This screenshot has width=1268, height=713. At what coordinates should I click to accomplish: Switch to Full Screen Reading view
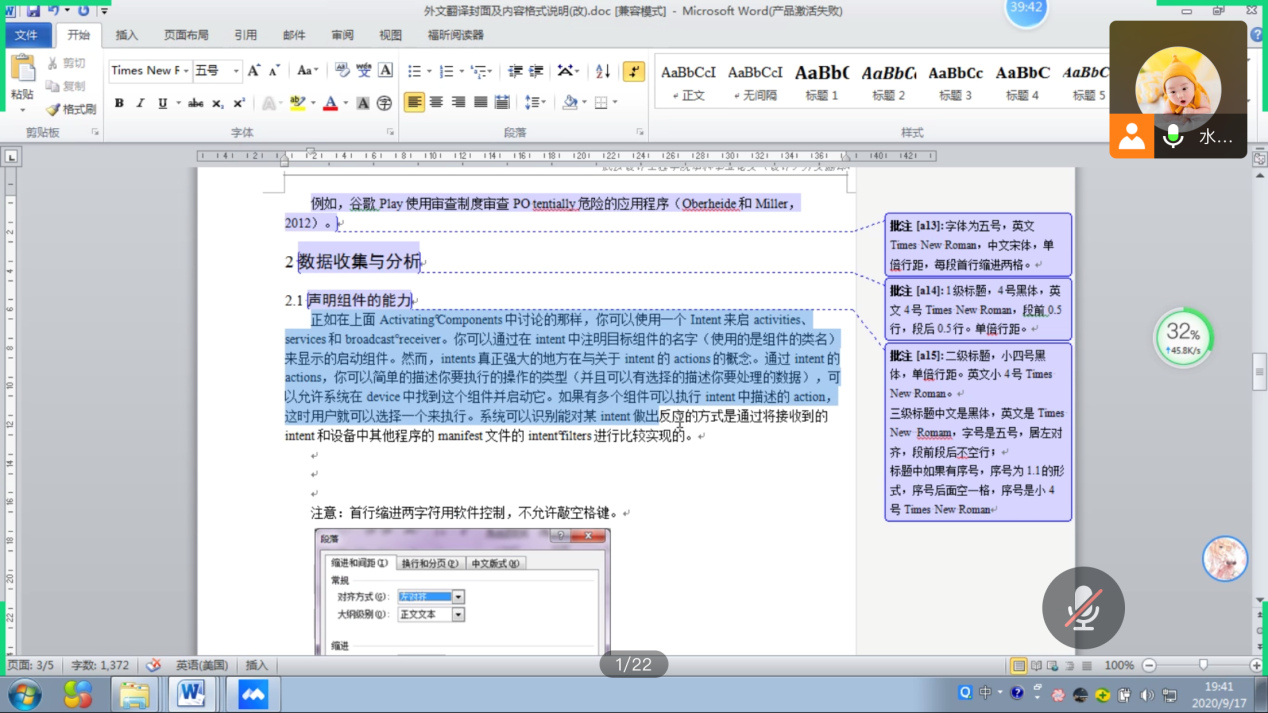(1035, 666)
